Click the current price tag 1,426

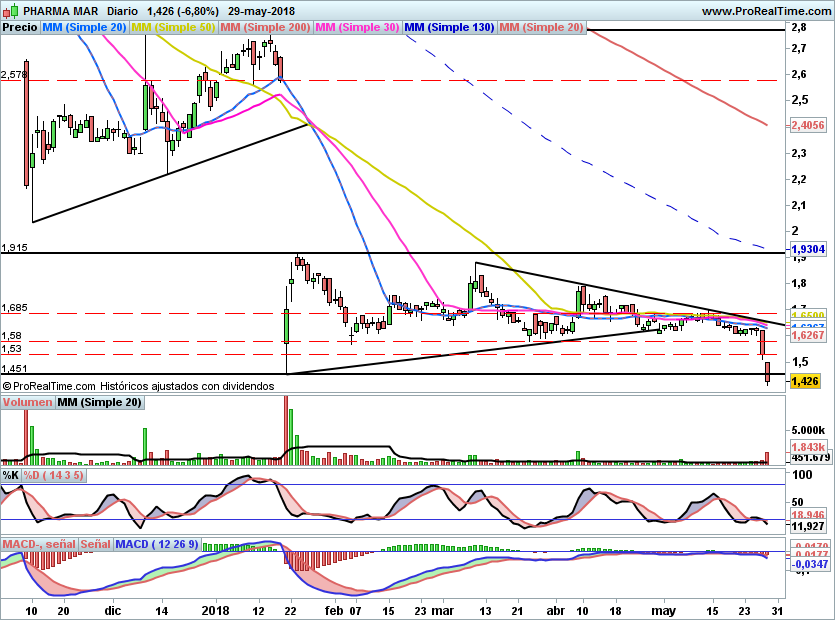click(805, 381)
